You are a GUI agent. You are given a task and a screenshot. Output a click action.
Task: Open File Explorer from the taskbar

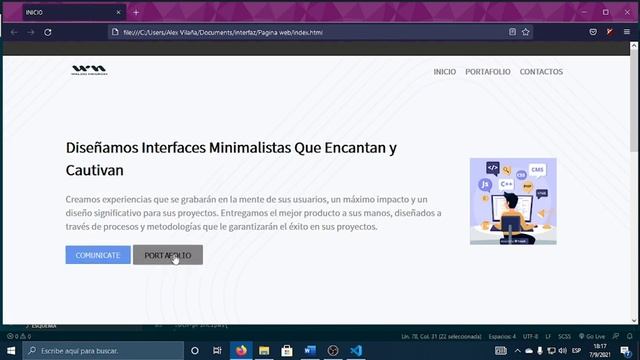pos(264,351)
